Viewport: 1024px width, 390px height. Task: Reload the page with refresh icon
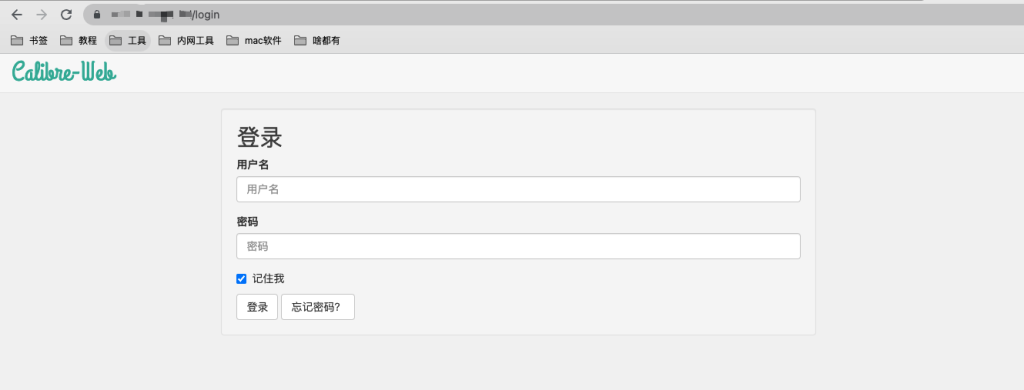tap(66, 14)
